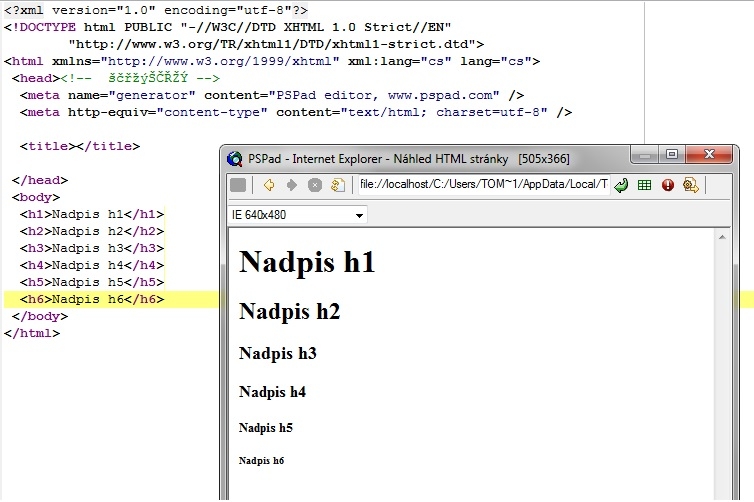Go forward in the HTML preview
This screenshot has width=754, height=502.
pyautogui.click(x=291, y=185)
